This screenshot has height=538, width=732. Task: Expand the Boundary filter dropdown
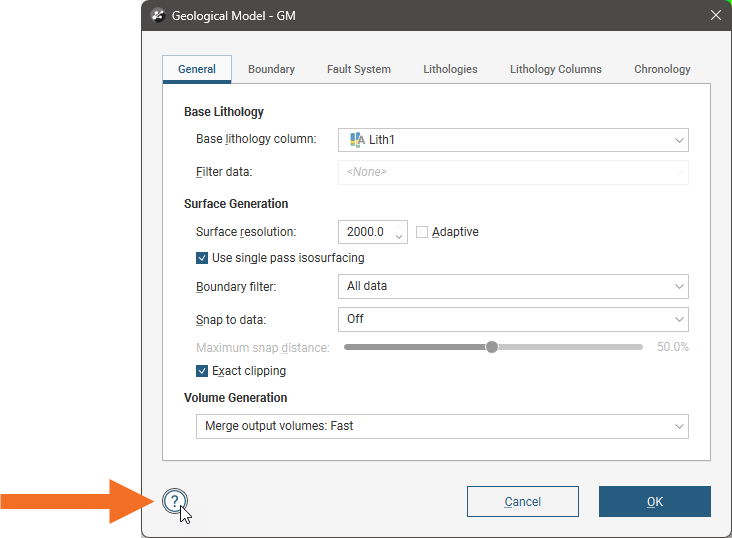(x=513, y=286)
